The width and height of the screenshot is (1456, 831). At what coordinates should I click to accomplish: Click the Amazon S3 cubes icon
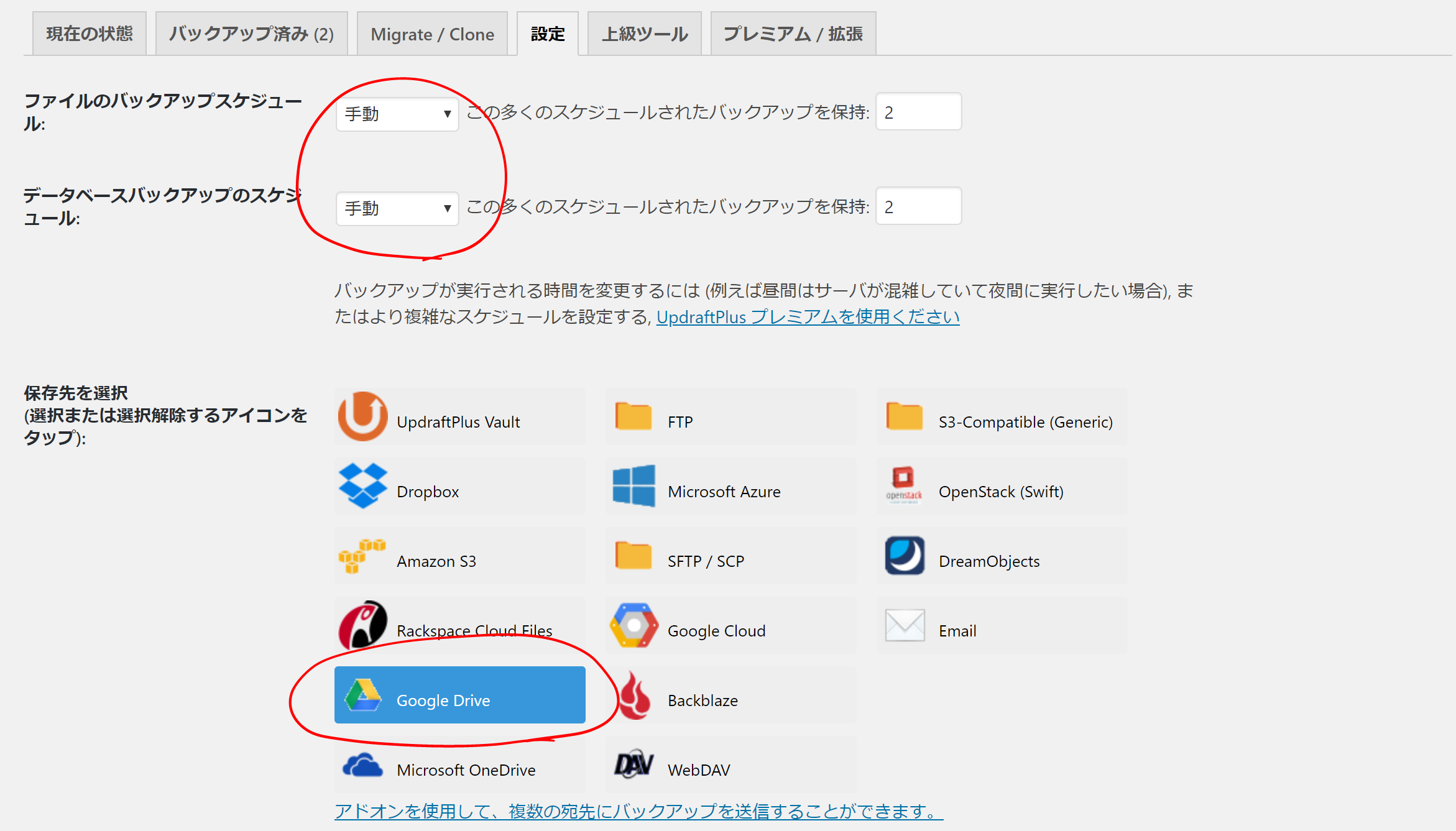pos(362,556)
